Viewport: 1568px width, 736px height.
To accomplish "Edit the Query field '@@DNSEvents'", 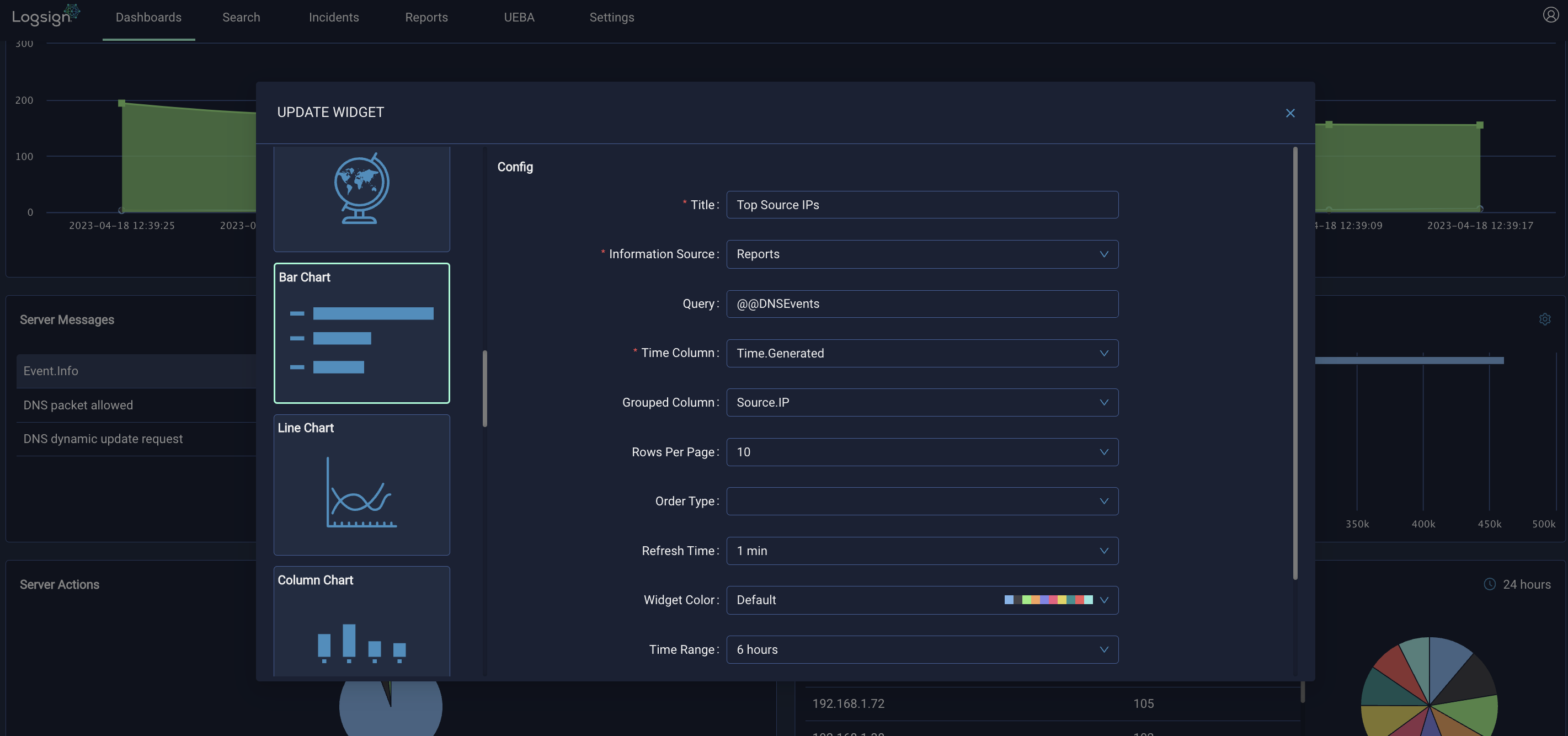I will [x=922, y=303].
